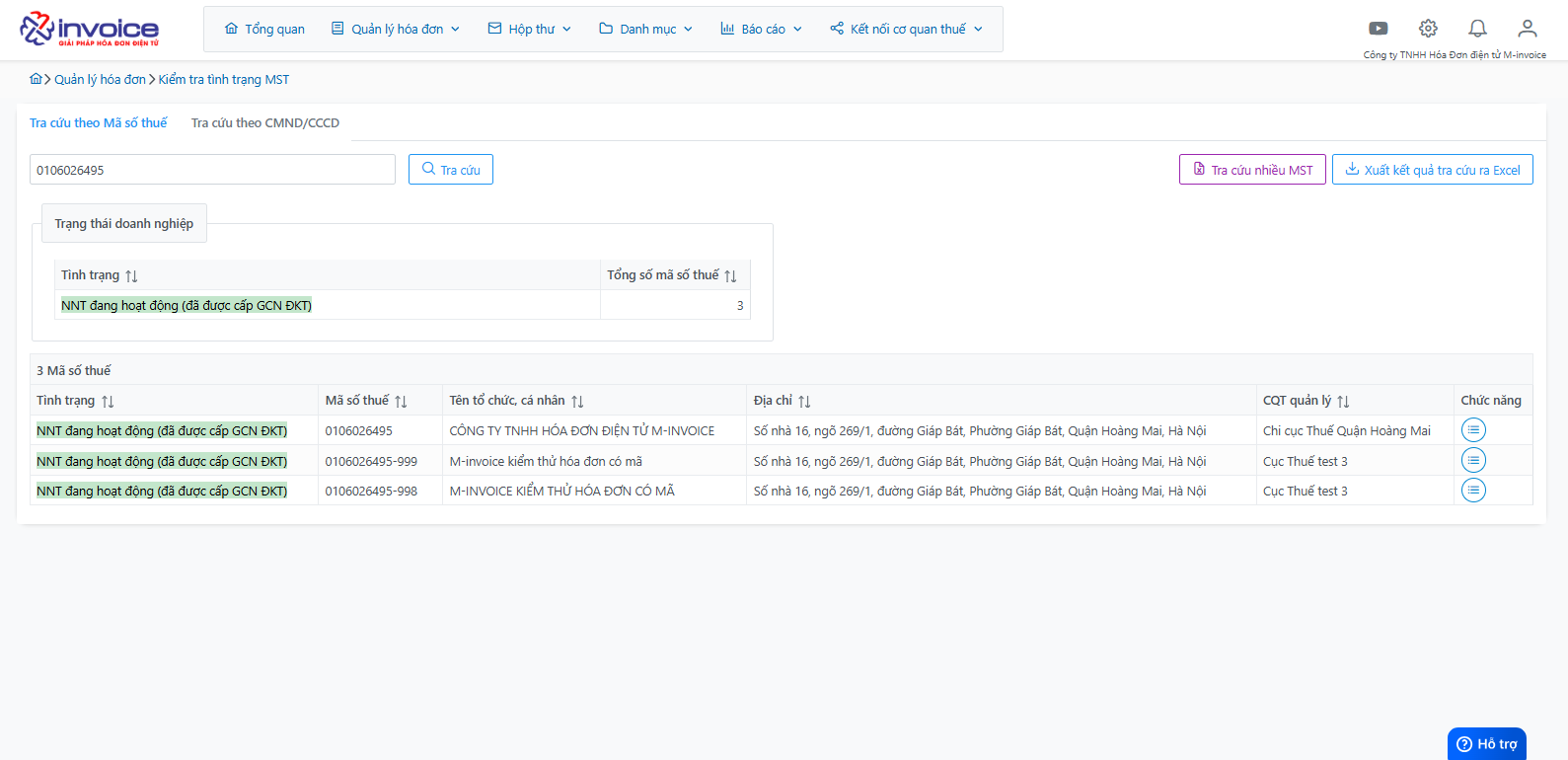The width and height of the screenshot is (1568, 760).
Task: Expand the Báo cáo menu
Action: point(761,29)
